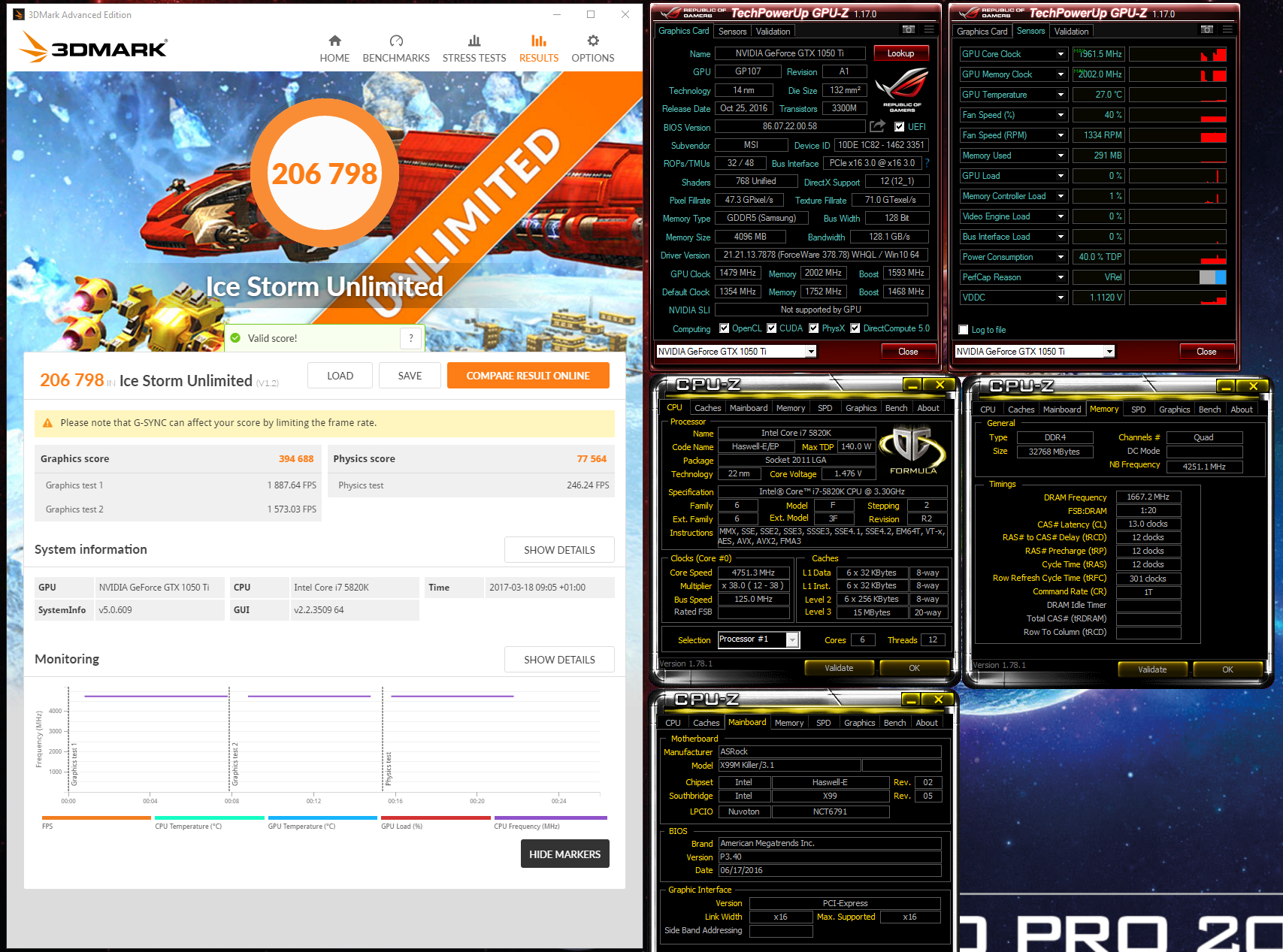Expand VDDC sensor dropdown
Viewport: 1283px width, 952px height.
coord(1061,298)
